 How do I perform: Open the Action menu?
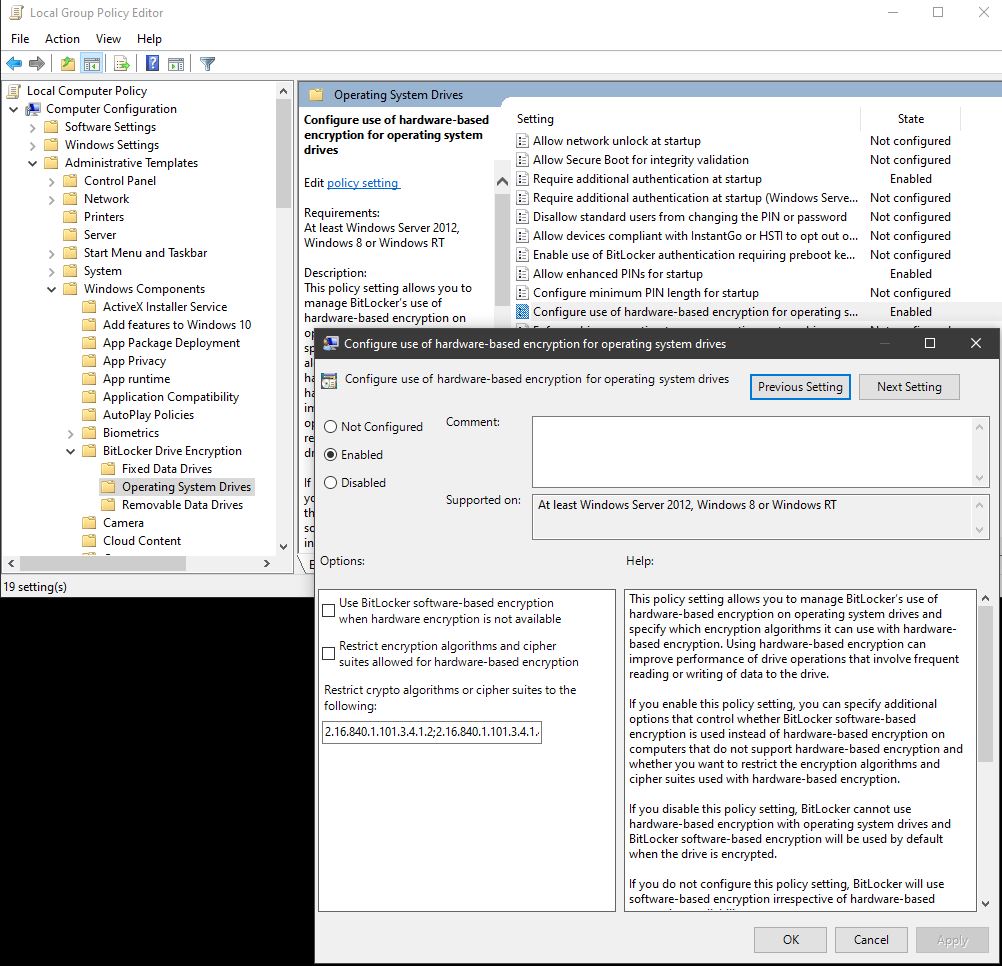[62, 39]
